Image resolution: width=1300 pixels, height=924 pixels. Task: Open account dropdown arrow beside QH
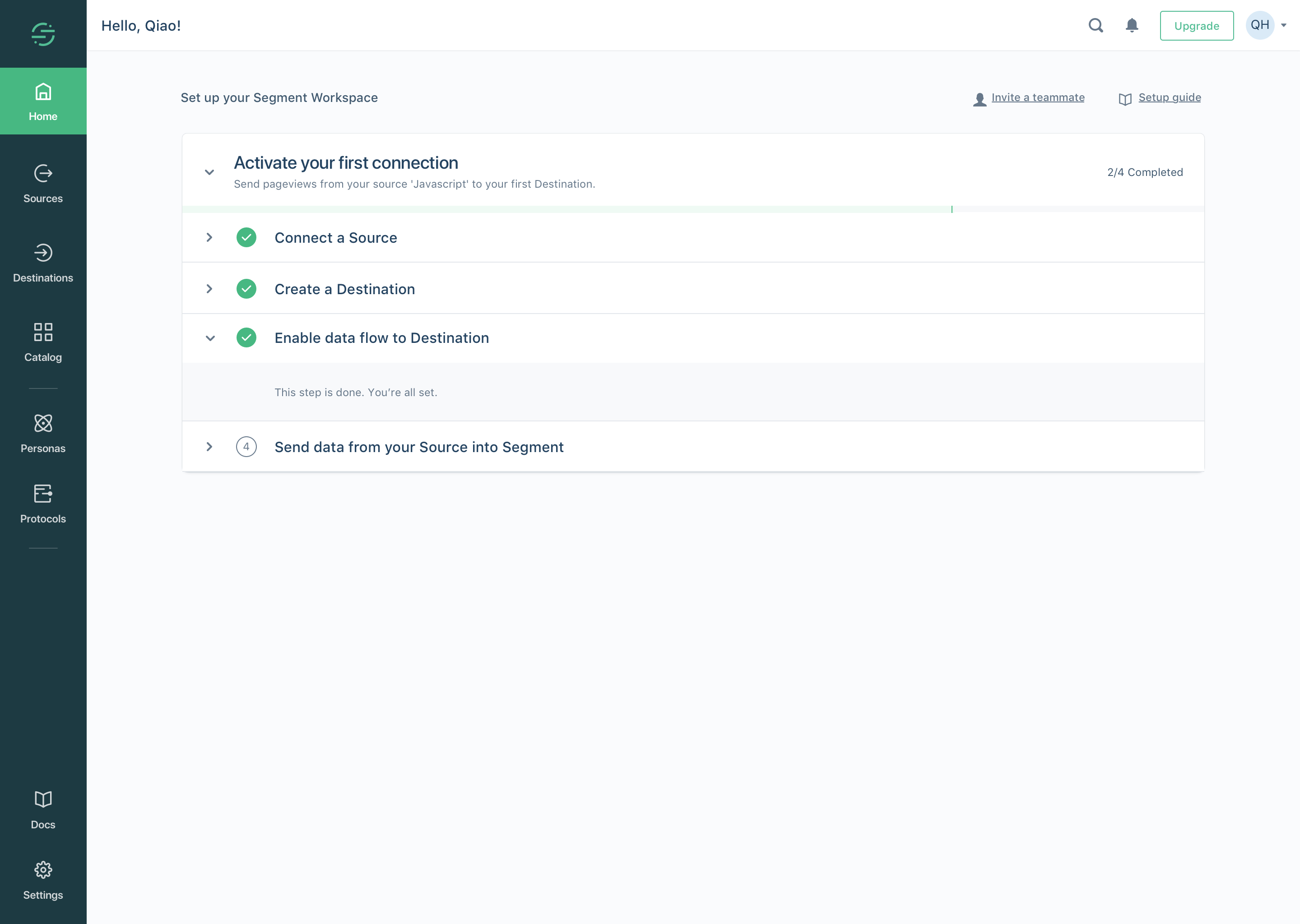(1283, 25)
